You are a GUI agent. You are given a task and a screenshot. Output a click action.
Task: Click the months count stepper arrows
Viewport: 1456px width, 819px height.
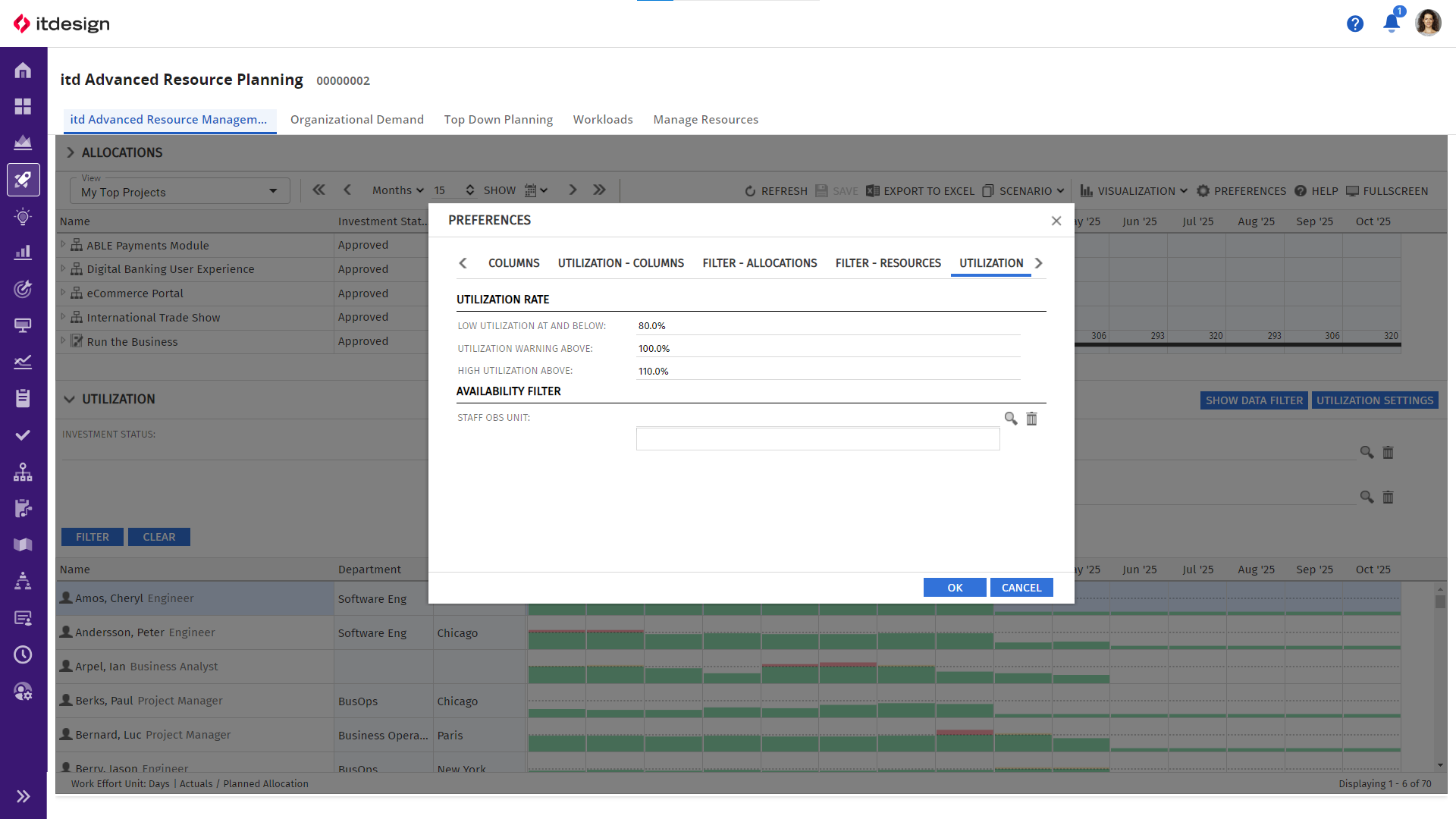coord(470,190)
